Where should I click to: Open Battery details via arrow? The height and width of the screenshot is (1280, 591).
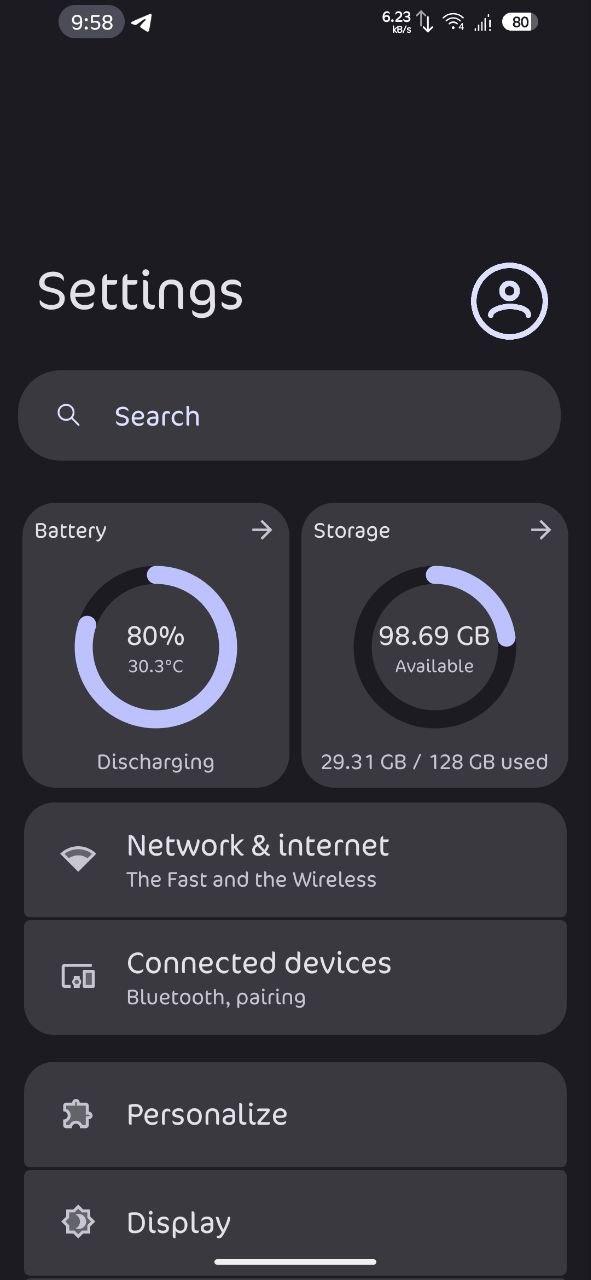tap(262, 530)
